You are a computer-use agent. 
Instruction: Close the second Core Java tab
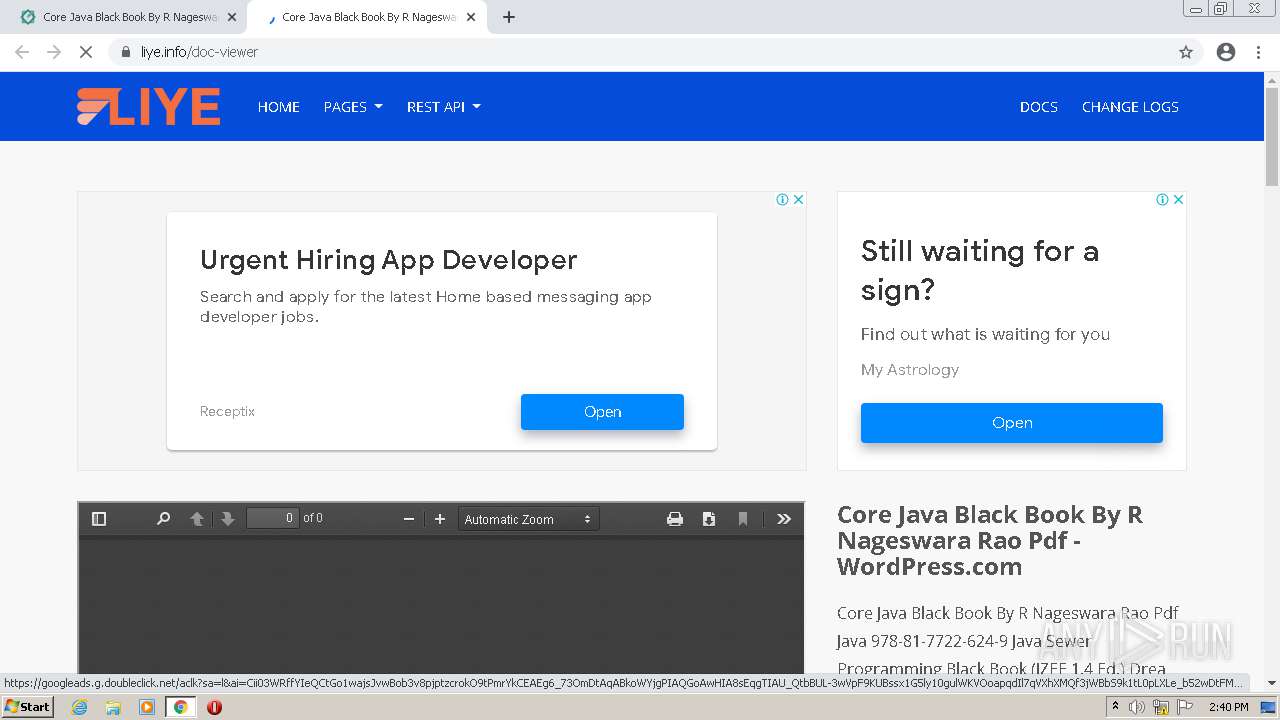coord(471,17)
